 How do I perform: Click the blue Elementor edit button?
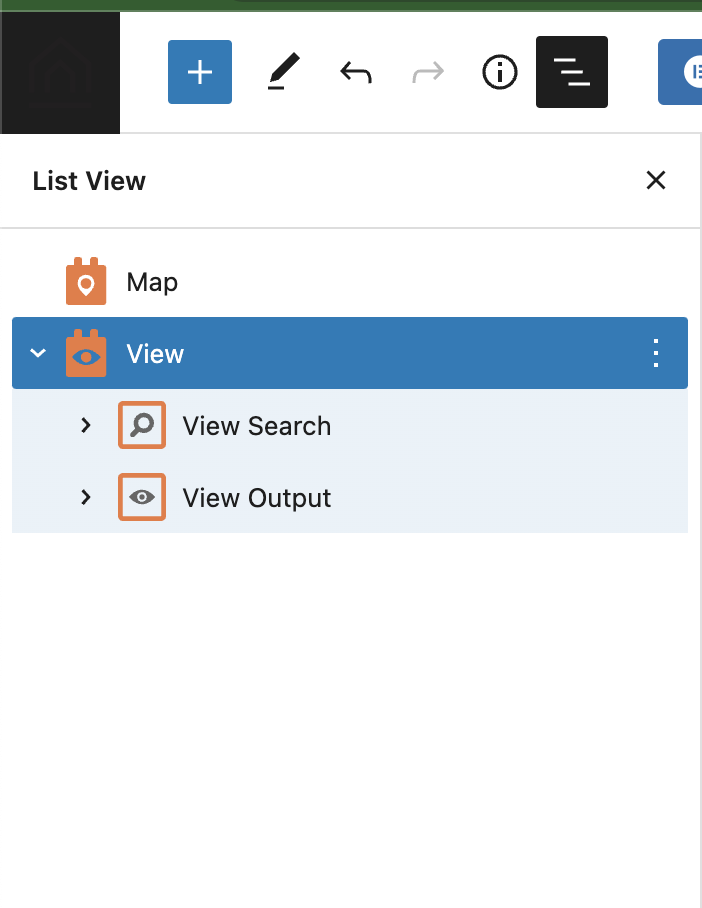pyautogui.click(x=680, y=72)
